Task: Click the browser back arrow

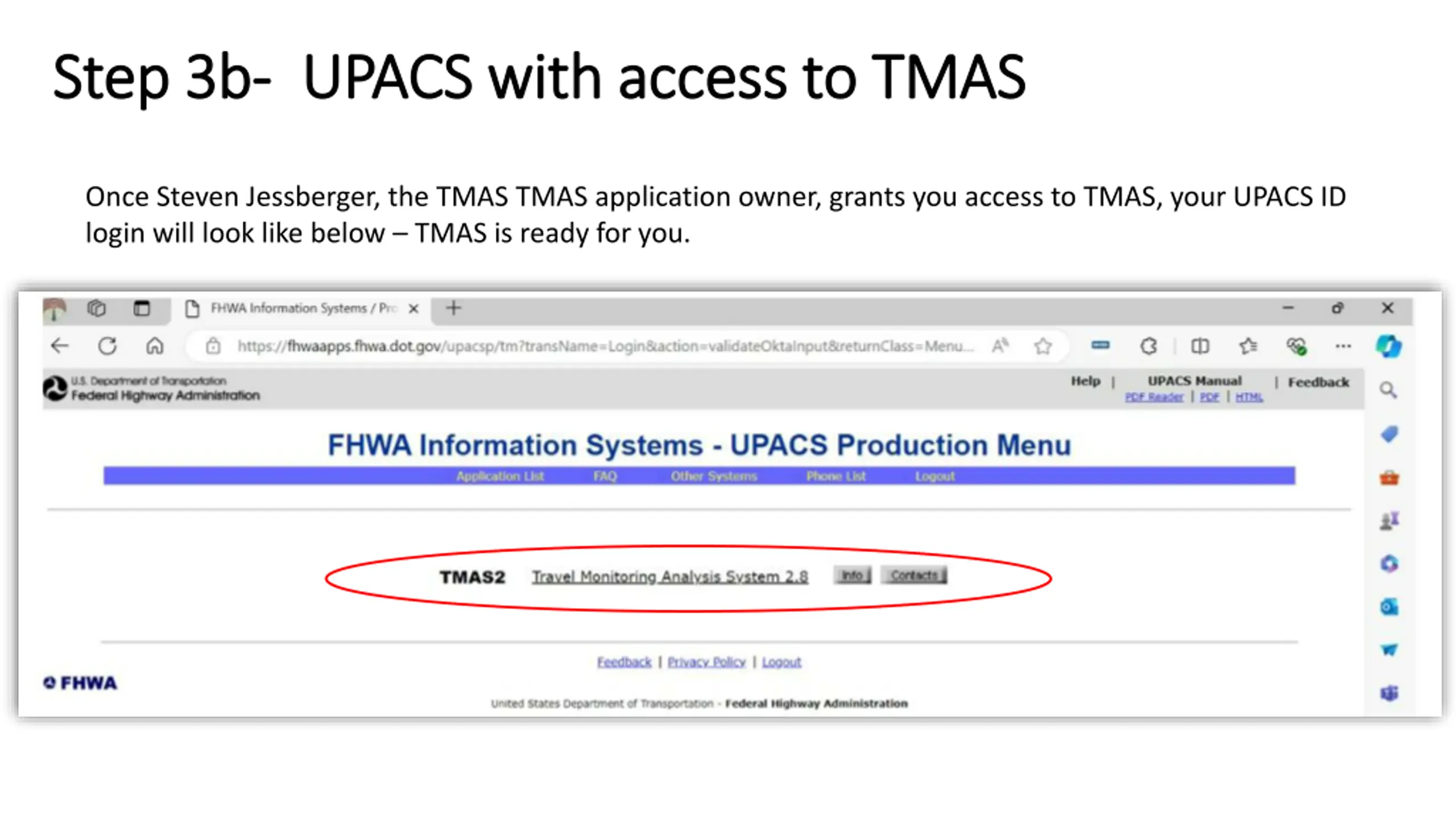Action: pos(60,346)
